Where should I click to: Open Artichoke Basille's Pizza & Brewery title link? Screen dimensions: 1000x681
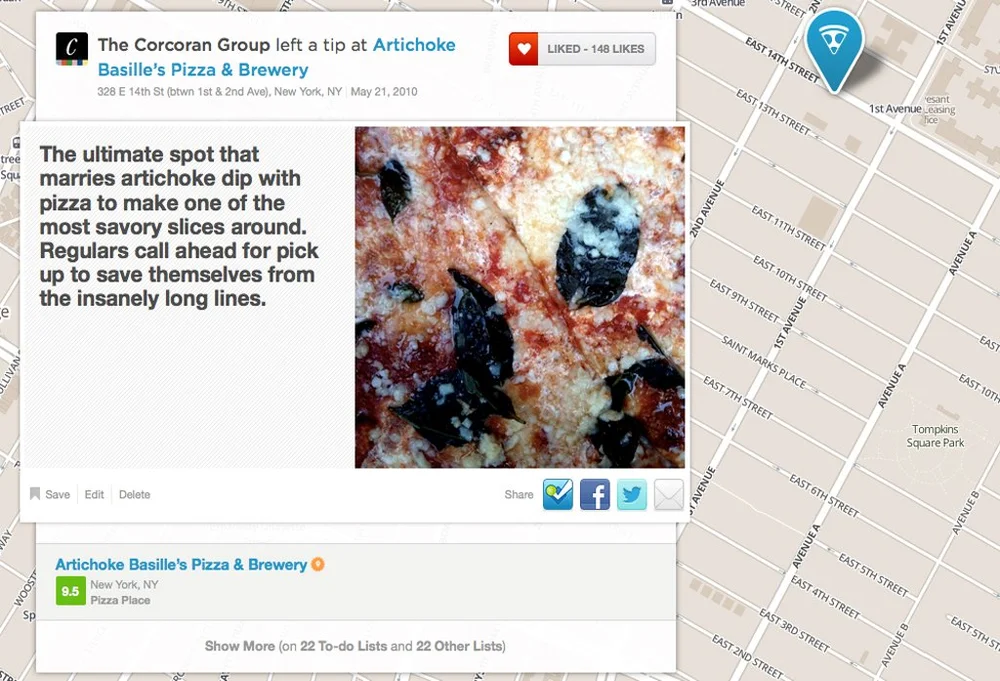276,57
